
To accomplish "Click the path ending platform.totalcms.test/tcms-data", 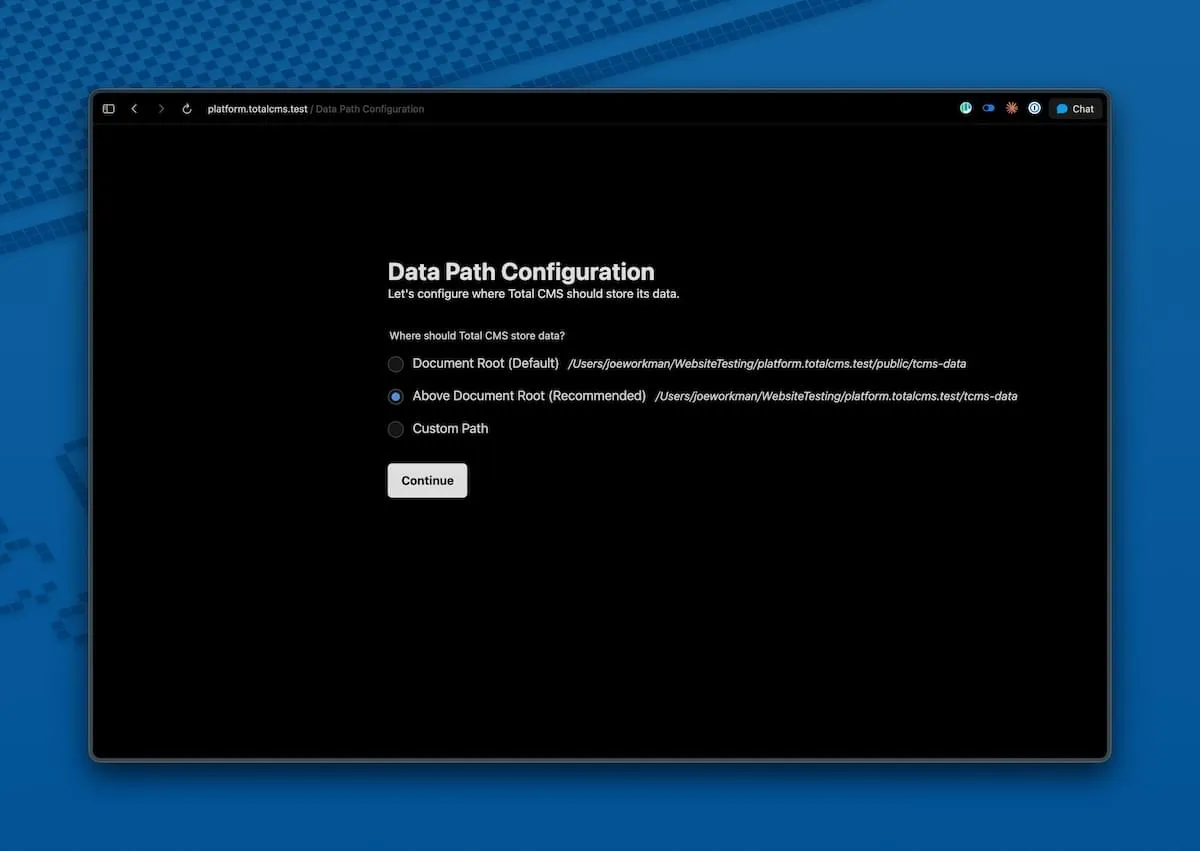I will tap(836, 397).
